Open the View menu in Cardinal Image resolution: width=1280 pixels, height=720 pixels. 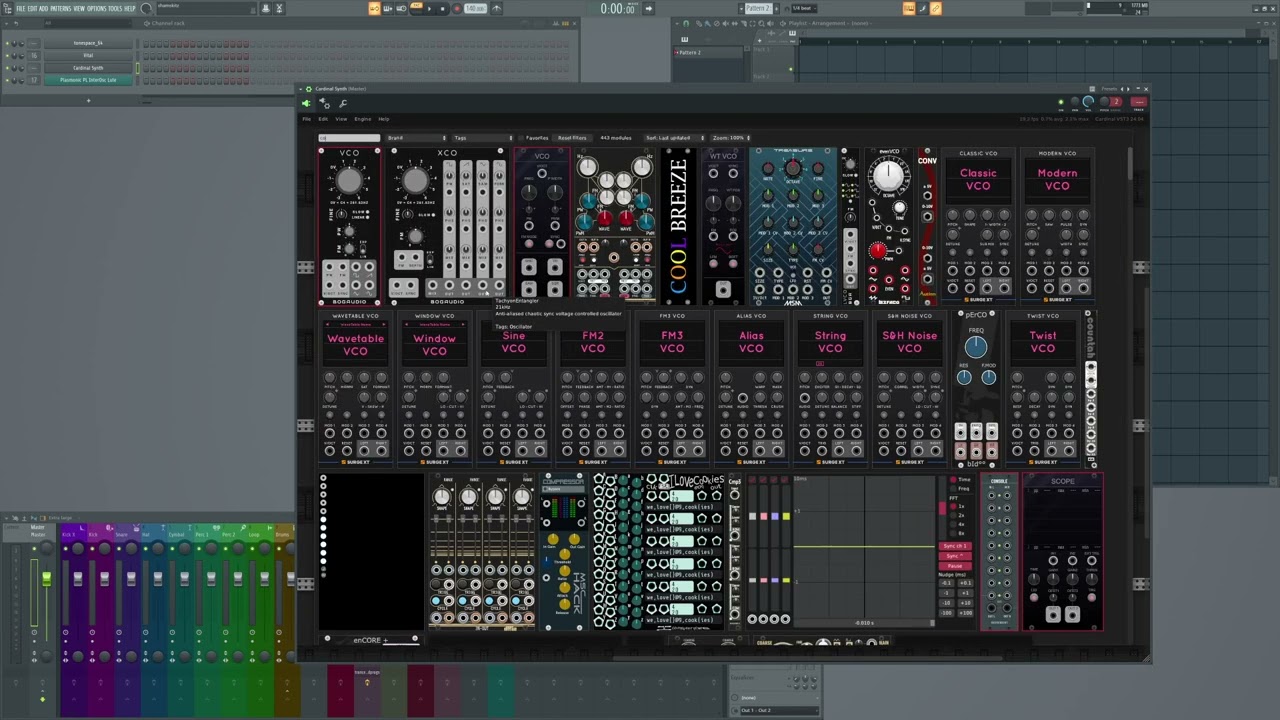(341, 119)
